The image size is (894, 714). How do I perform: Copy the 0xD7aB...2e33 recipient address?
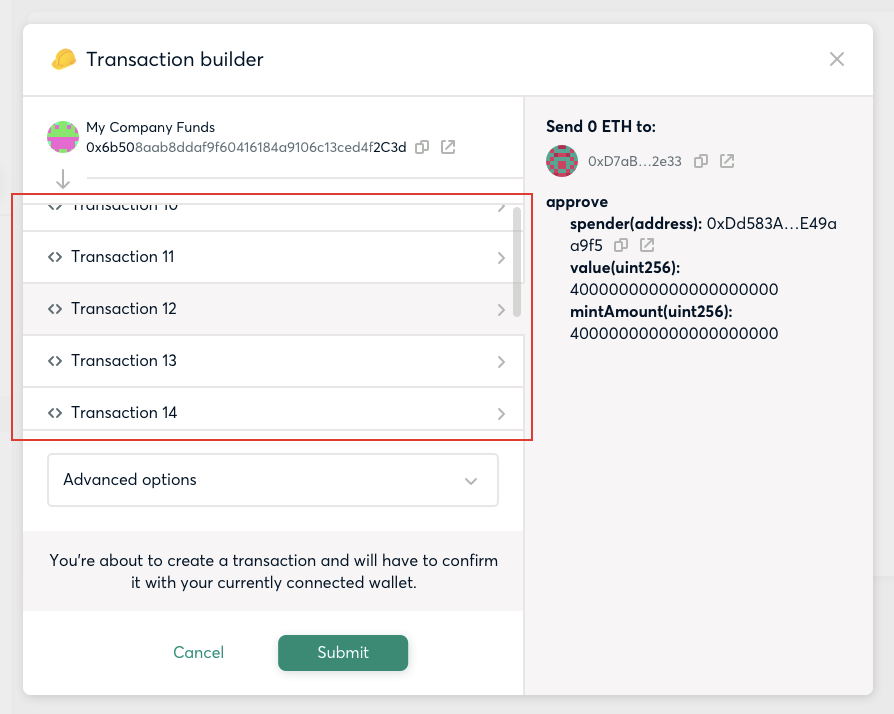(701, 161)
